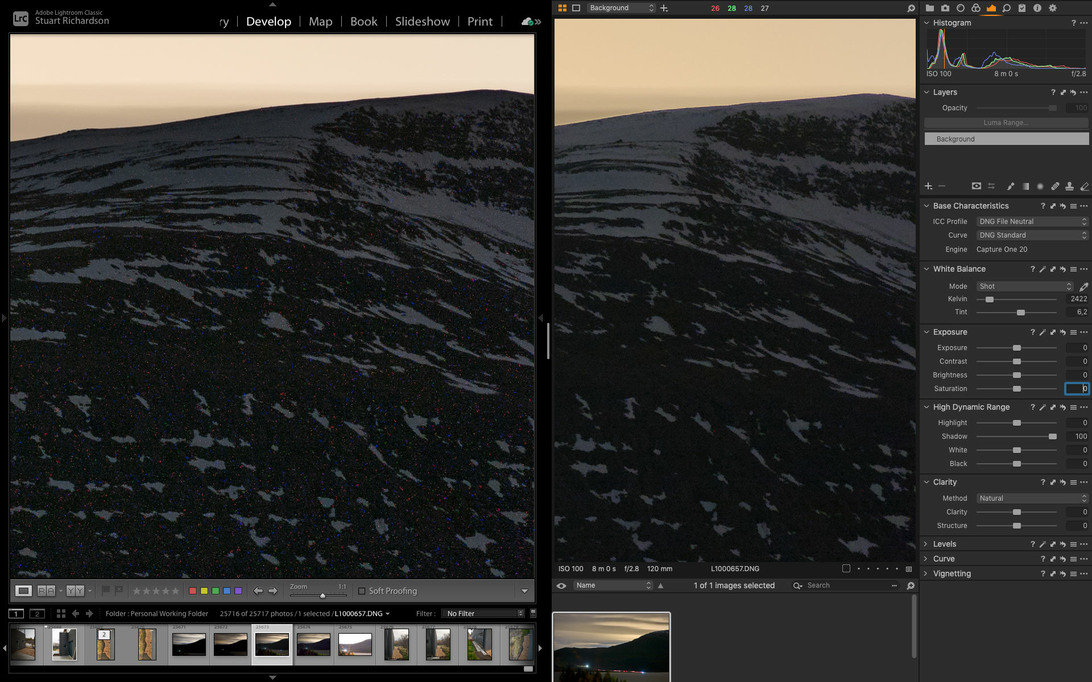The image size is (1092, 682).
Task: Toggle browser visibility eye icon
Action: click(x=561, y=585)
